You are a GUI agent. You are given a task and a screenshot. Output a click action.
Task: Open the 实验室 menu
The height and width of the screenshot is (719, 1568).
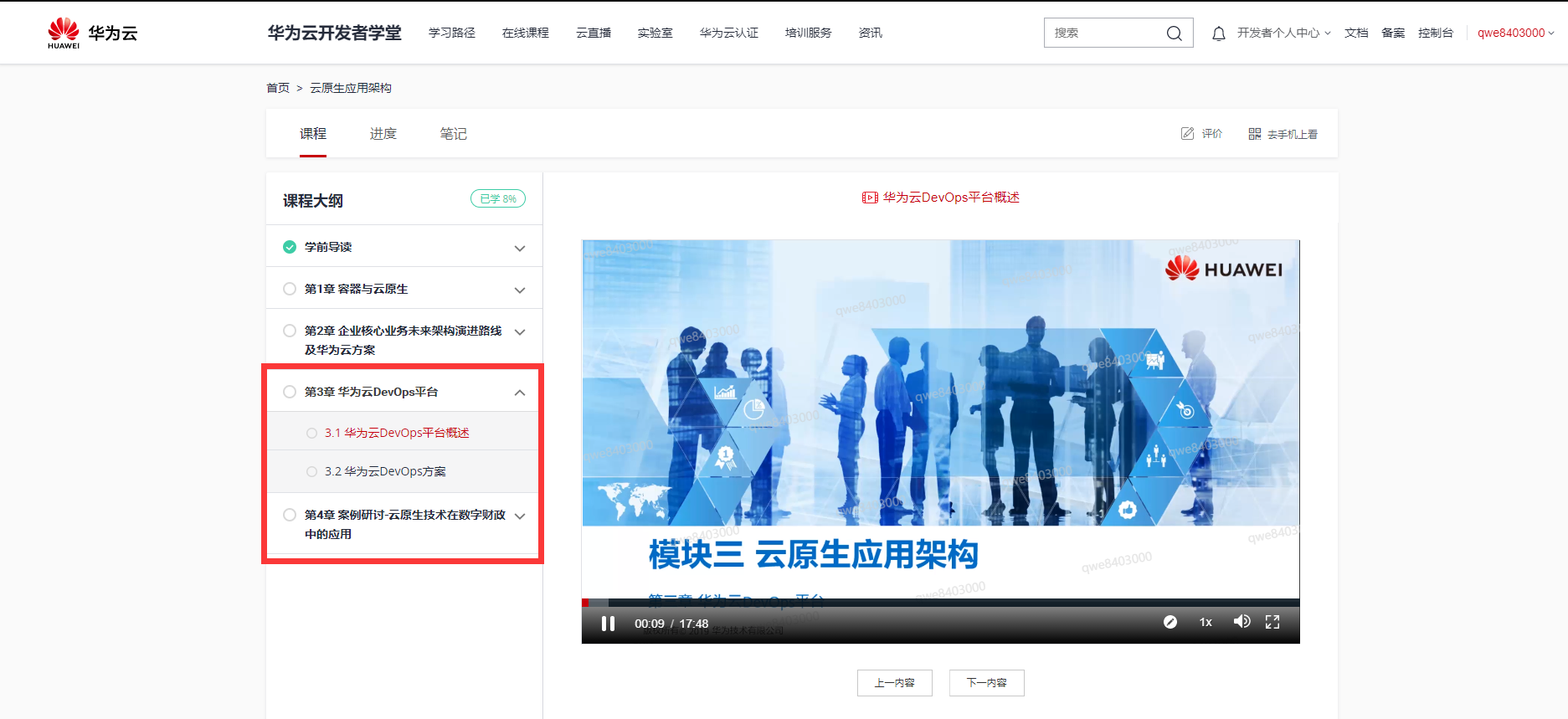pyautogui.click(x=655, y=33)
